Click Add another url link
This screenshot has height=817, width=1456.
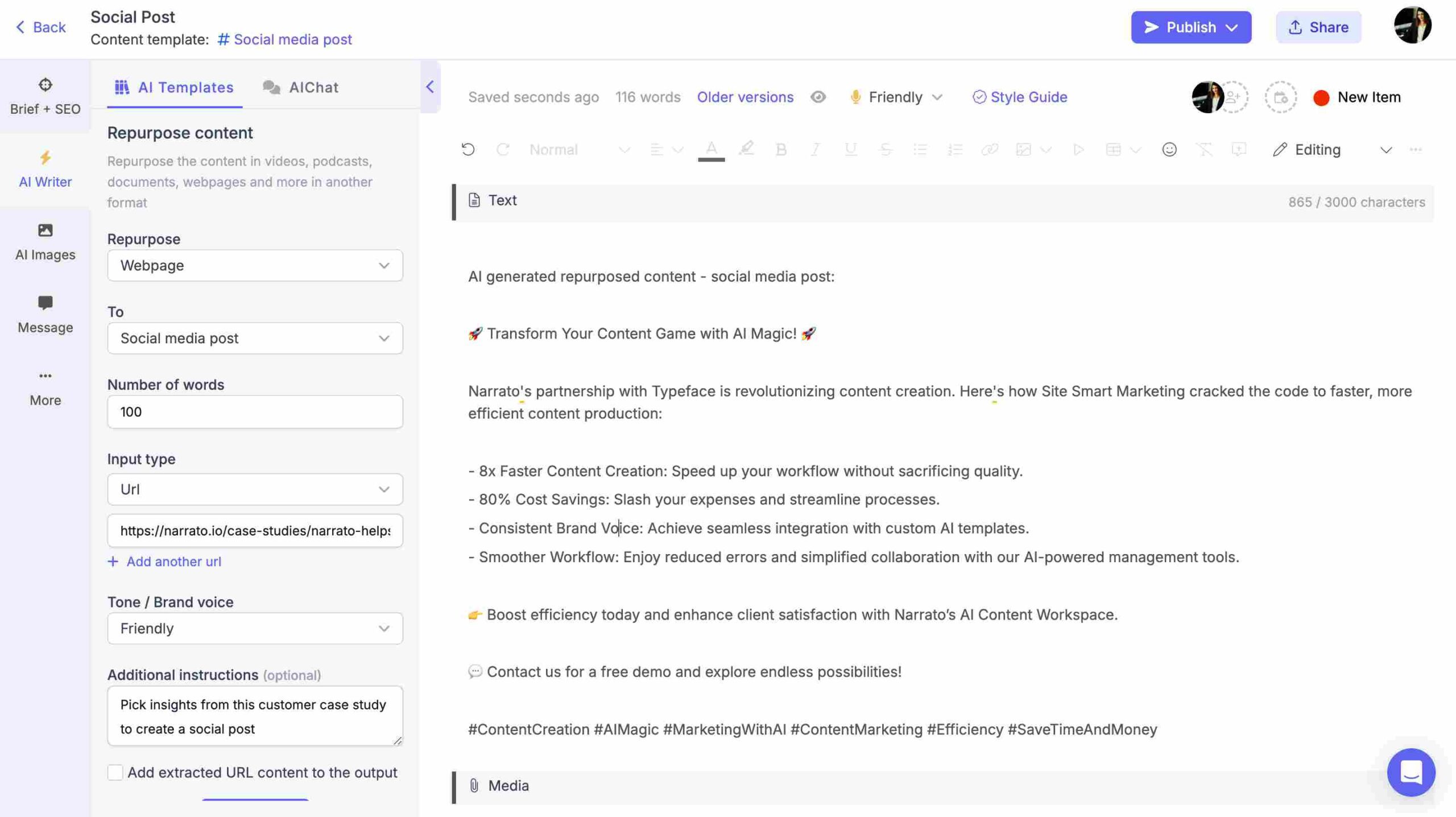164,561
